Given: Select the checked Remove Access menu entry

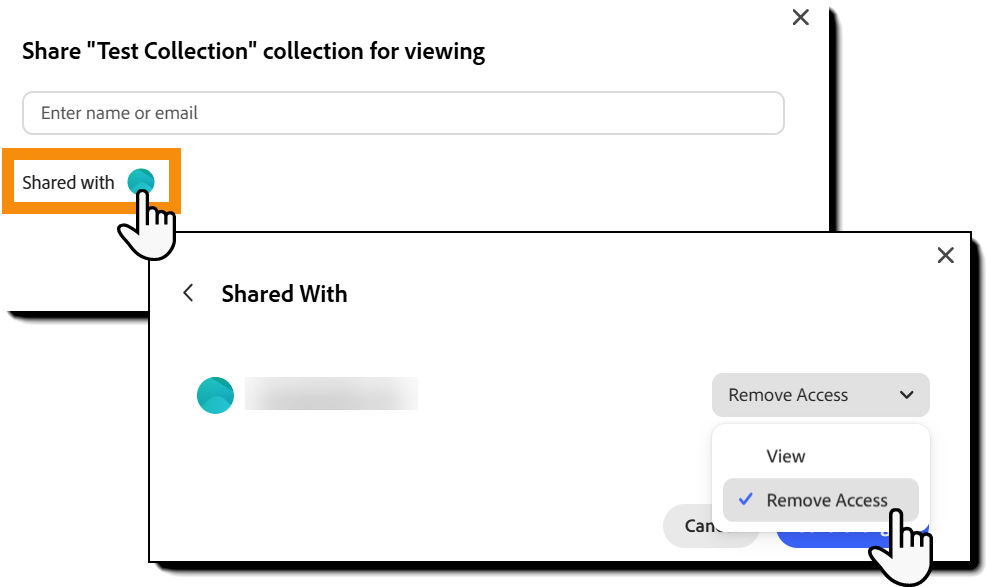Looking at the screenshot, I should coord(826,500).
